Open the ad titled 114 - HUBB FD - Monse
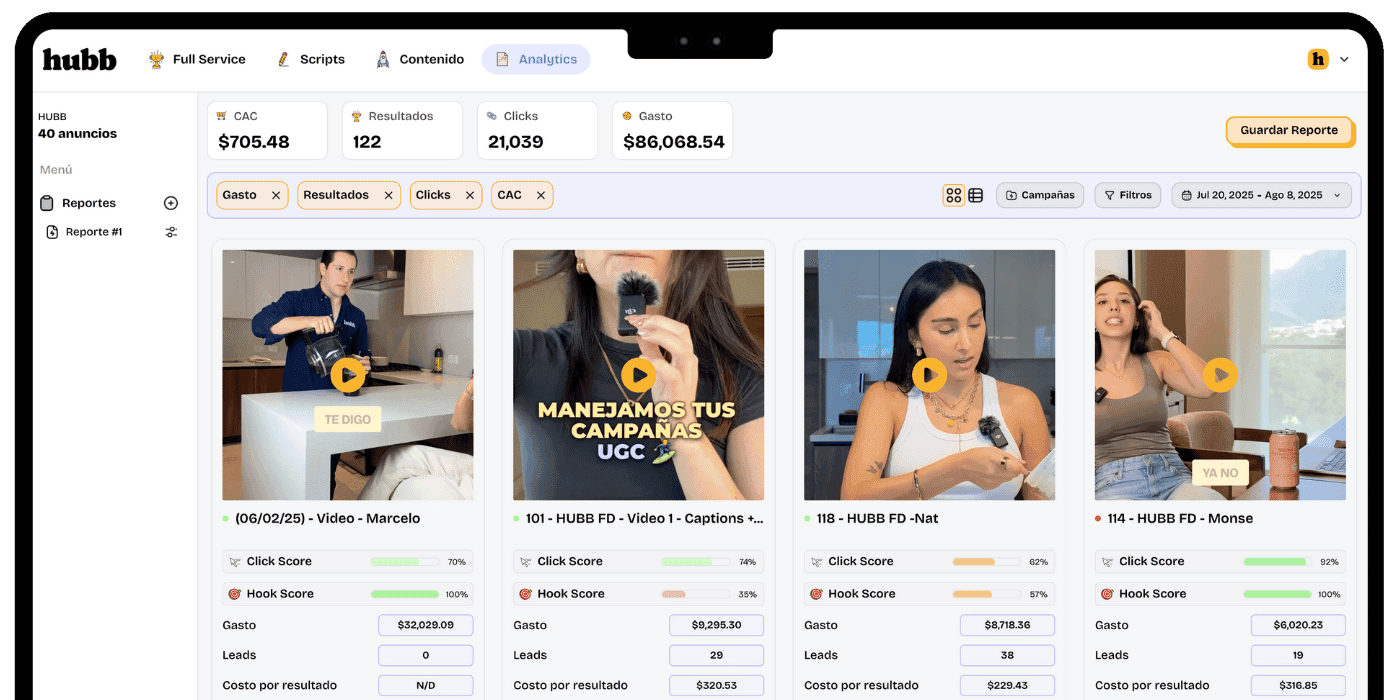The height and width of the screenshot is (700, 1400). pyautogui.click(x=1180, y=518)
